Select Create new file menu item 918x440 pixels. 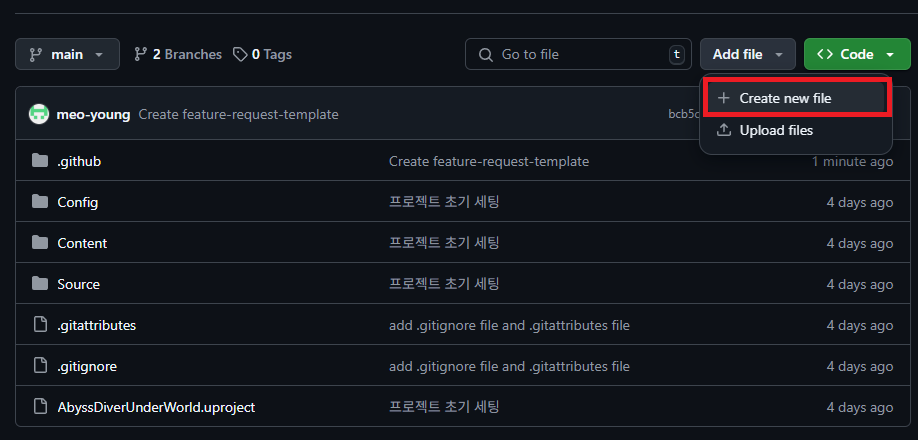[x=796, y=98]
